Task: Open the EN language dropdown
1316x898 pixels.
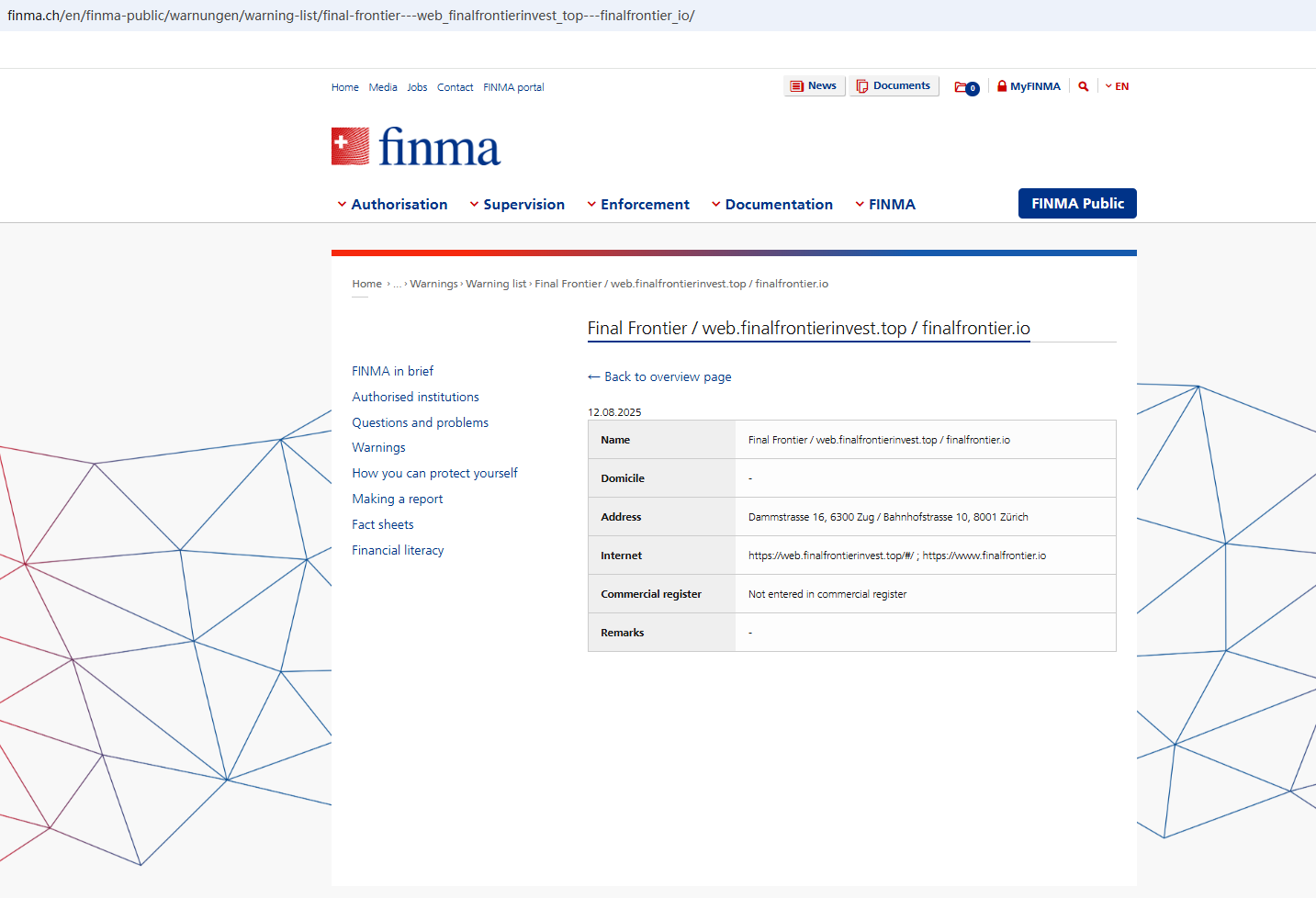Action: coord(1117,86)
